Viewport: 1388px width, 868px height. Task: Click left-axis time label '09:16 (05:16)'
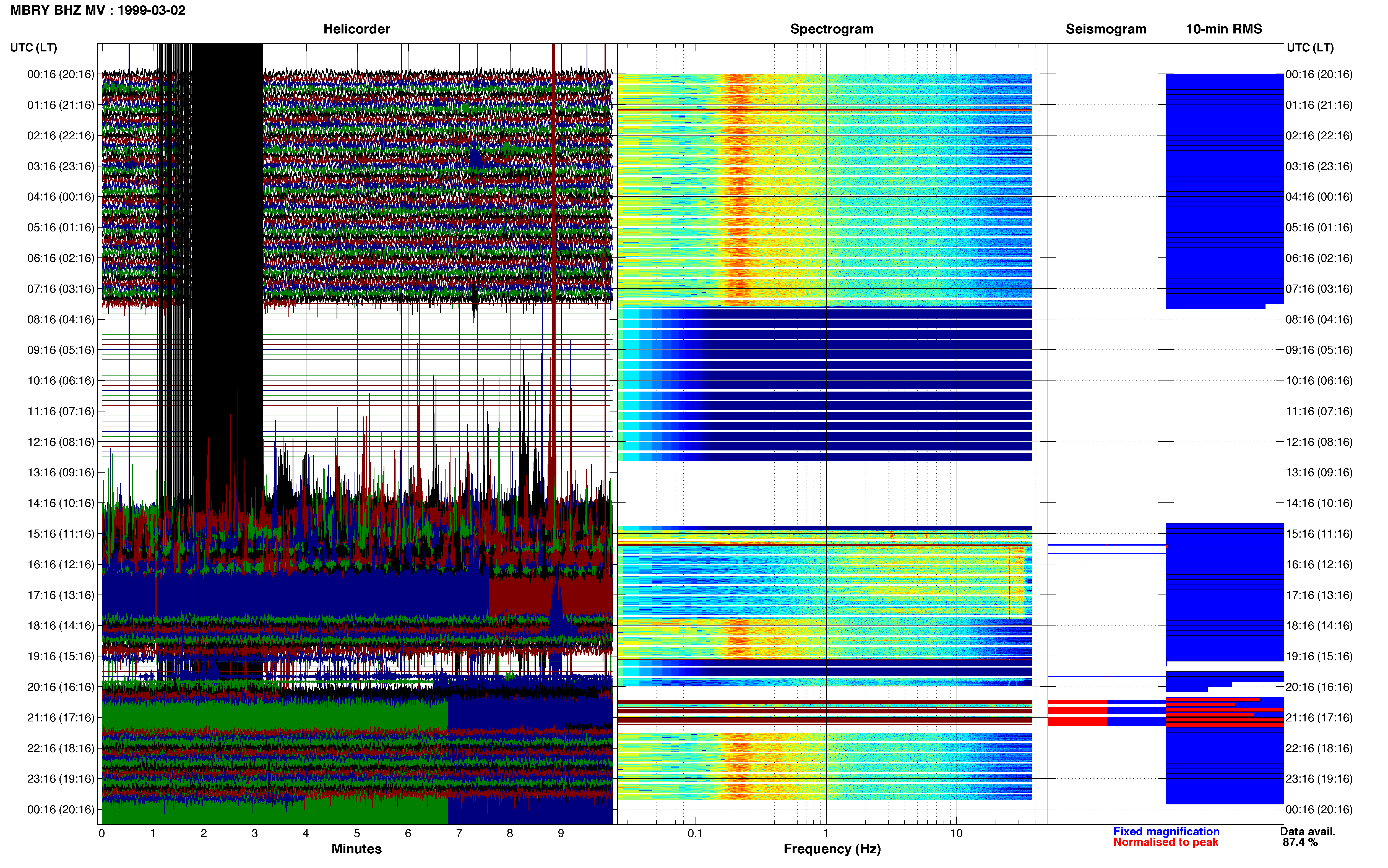click(61, 350)
